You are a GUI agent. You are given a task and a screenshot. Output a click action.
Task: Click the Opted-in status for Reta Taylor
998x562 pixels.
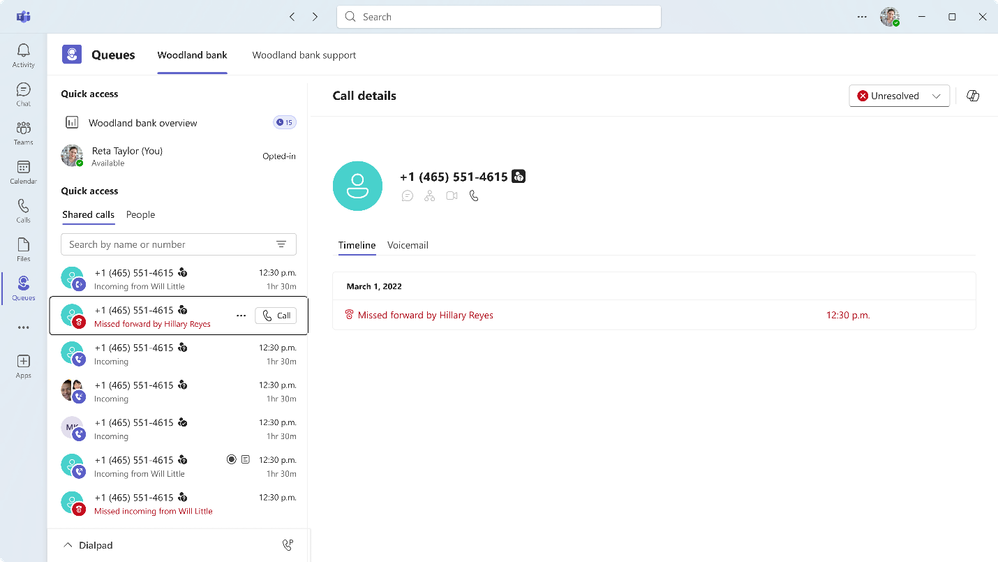pyautogui.click(x=279, y=156)
